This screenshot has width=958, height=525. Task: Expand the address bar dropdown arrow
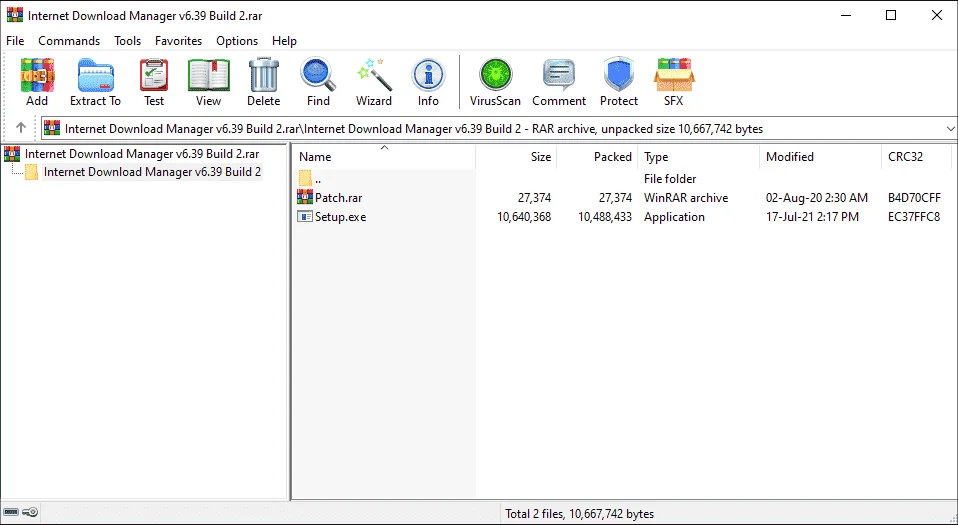(x=950, y=129)
